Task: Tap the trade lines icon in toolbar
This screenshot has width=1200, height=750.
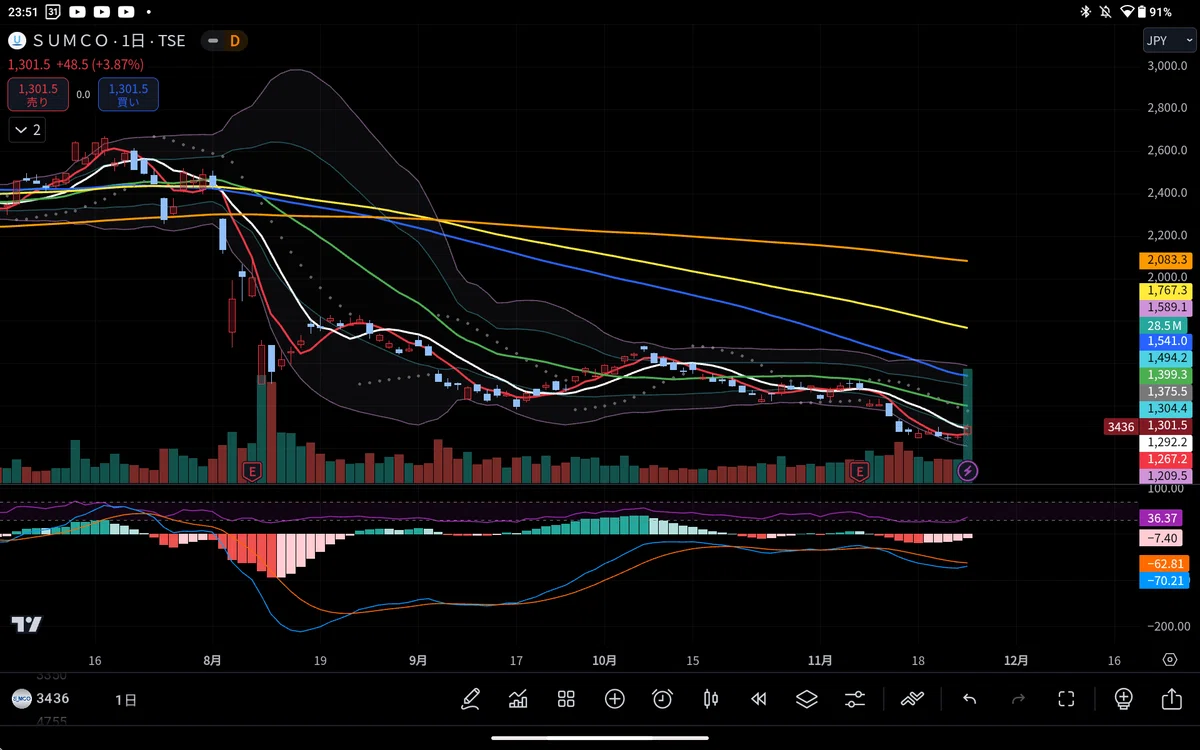Action: (x=912, y=699)
